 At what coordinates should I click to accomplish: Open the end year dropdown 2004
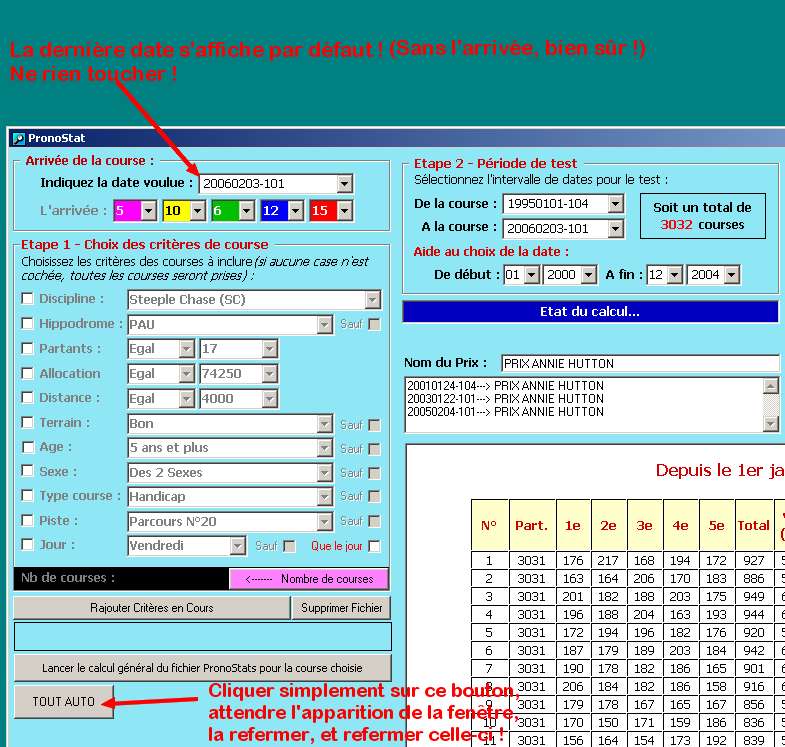732,275
